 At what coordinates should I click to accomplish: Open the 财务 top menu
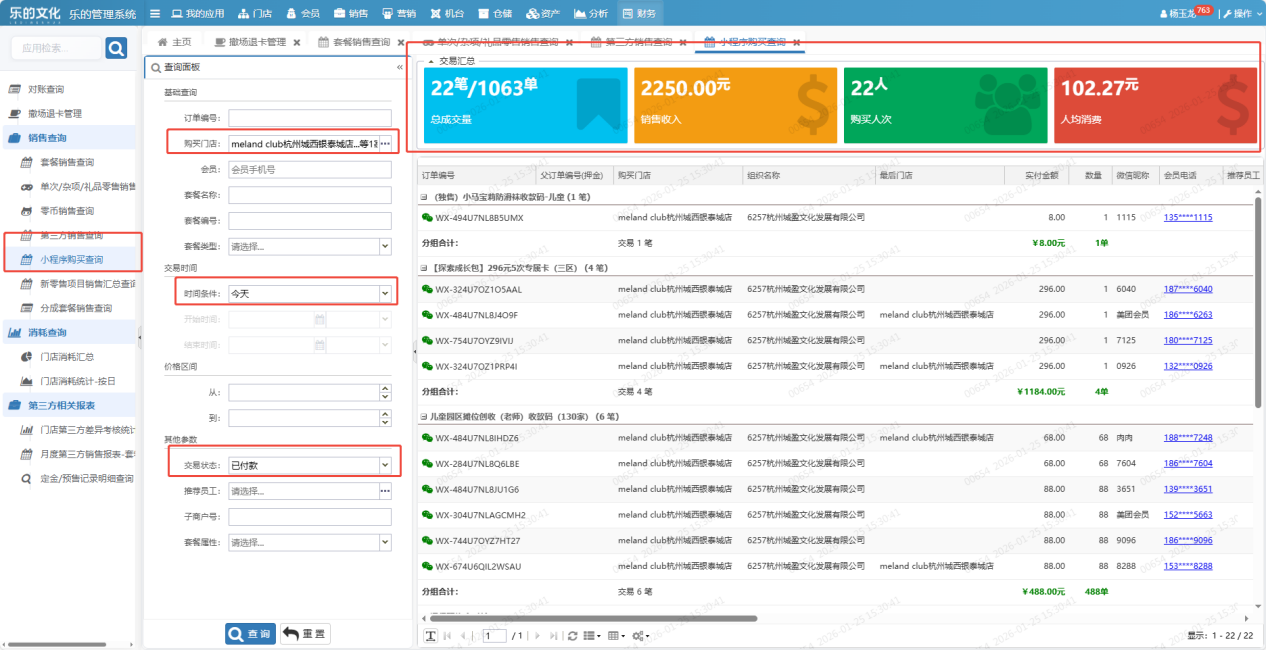(x=640, y=14)
